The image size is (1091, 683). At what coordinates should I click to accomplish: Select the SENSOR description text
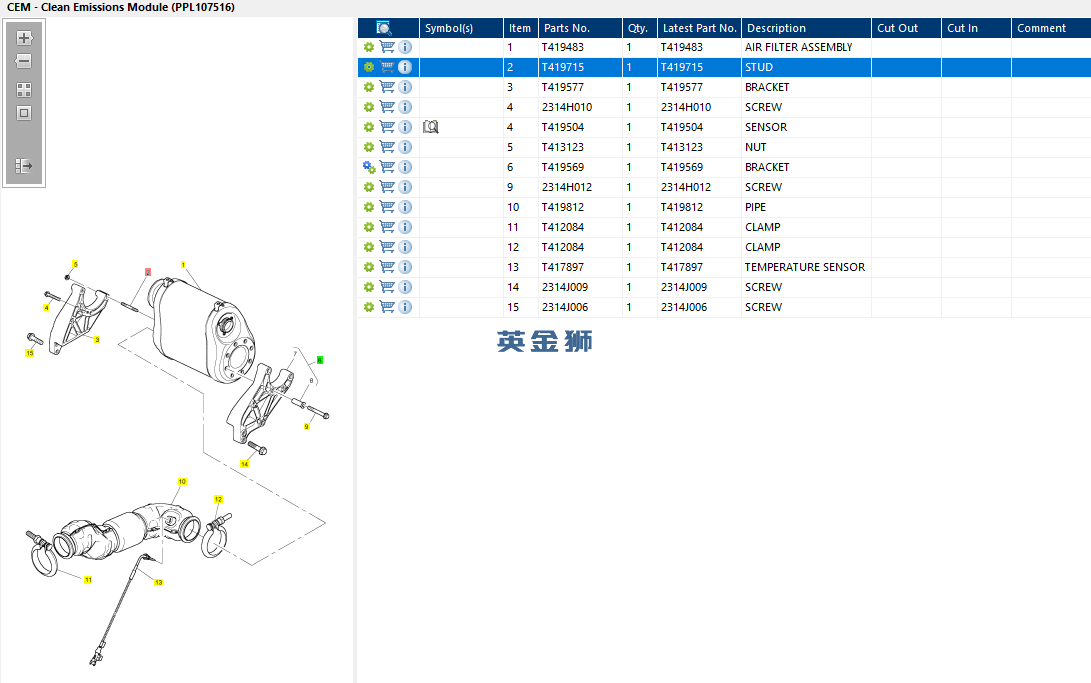pyautogui.click(x=766, y=127)
